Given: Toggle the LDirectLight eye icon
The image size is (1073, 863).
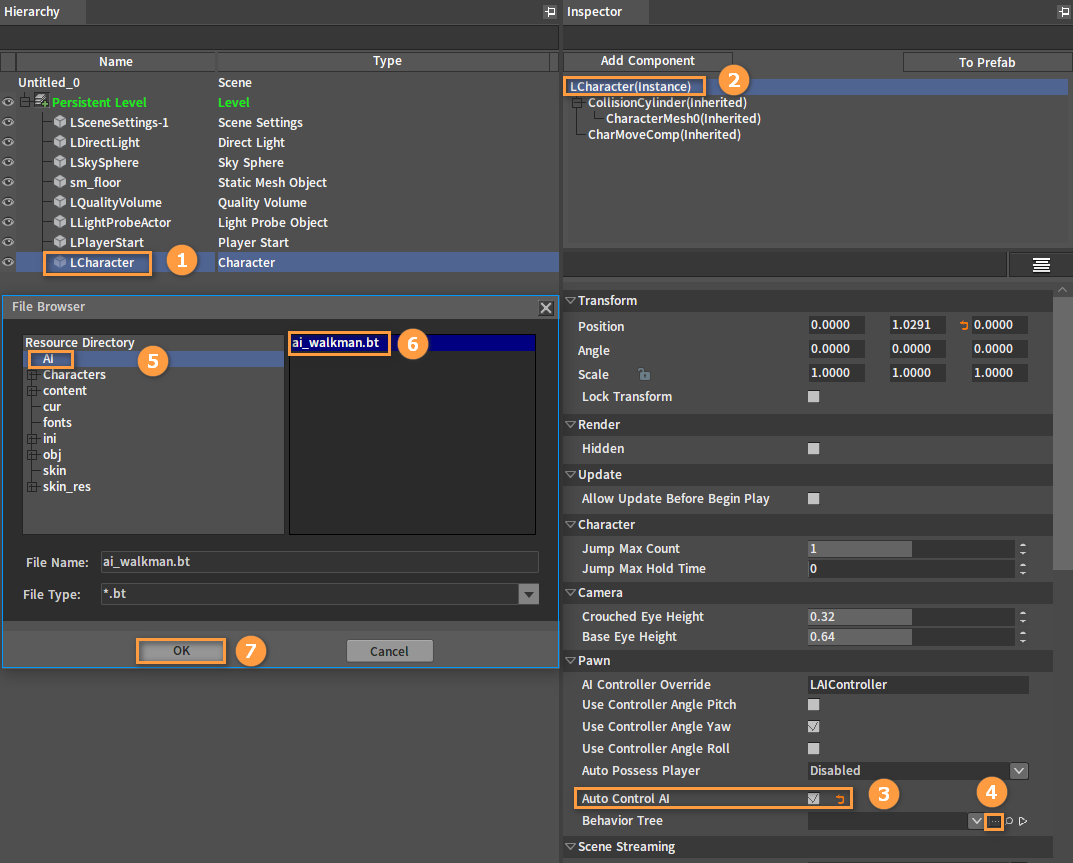Looking at the screenshot, I should pyautogui.click(x=8, y=142).
